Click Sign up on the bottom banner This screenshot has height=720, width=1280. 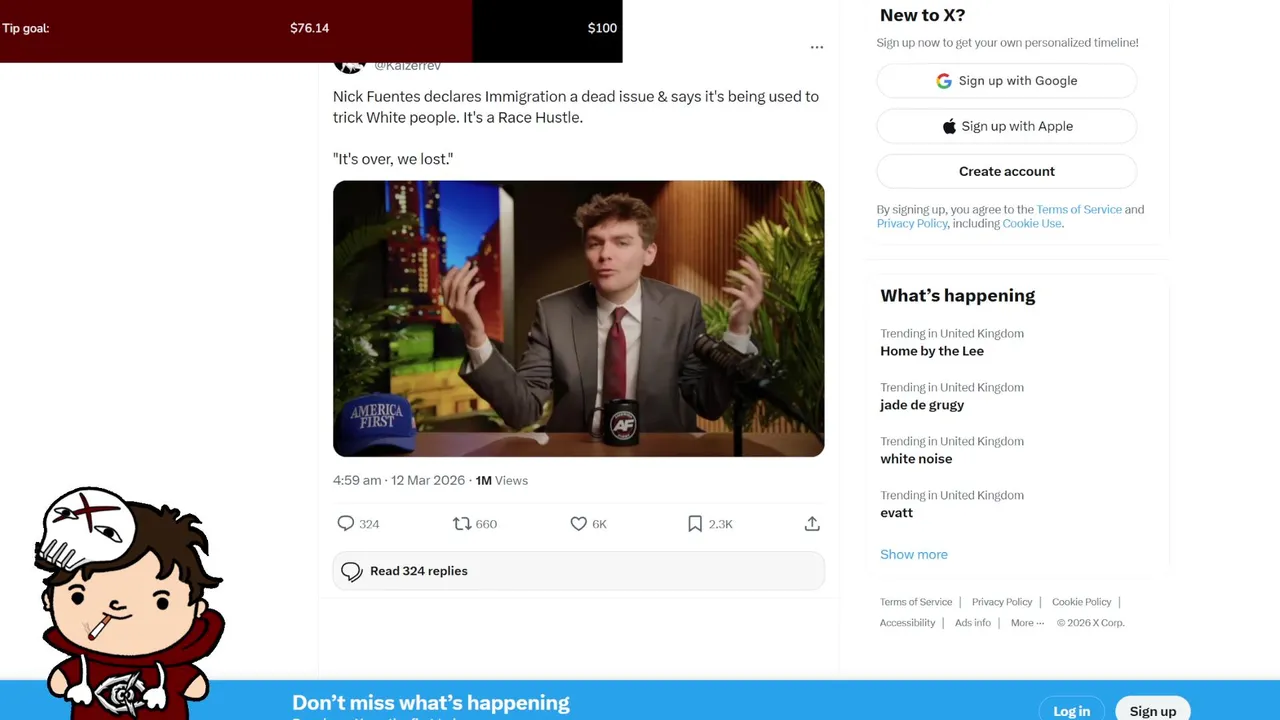(1153, 711)
